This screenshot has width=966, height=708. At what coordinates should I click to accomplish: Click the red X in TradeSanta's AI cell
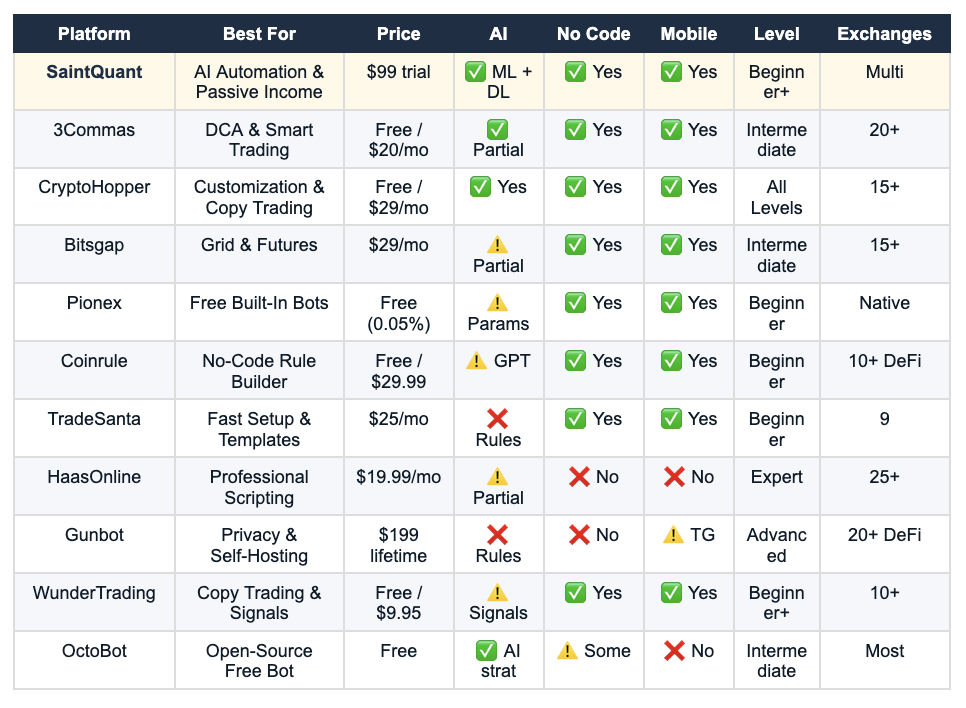497,419
